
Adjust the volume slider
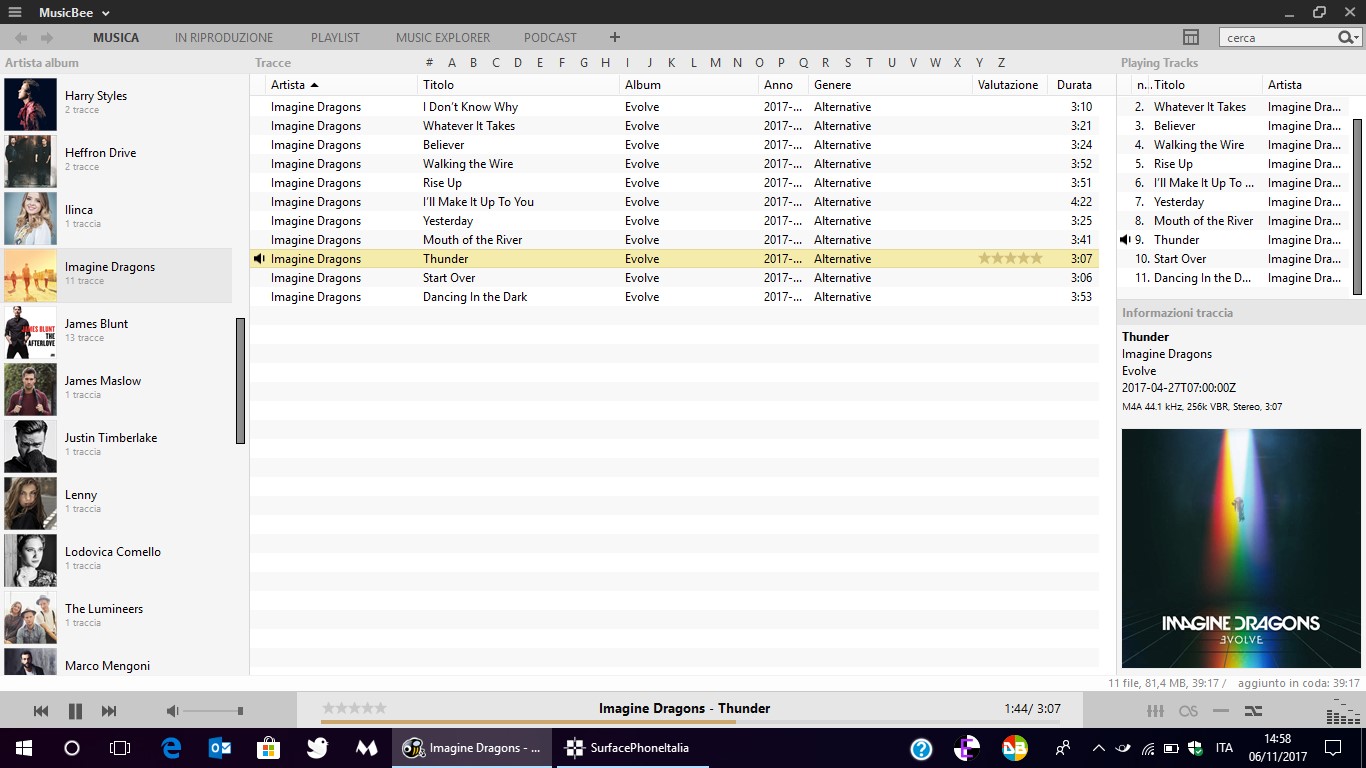[x=213, y=711]
